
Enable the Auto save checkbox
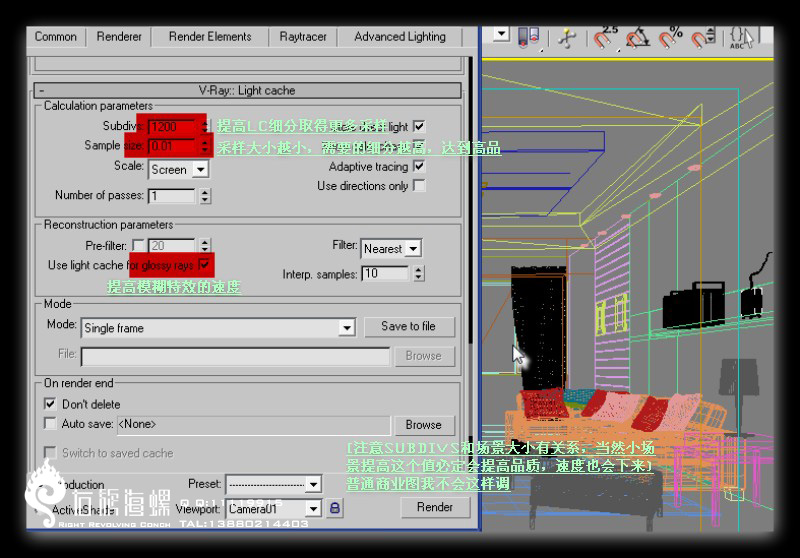pyautogui.click(x=50, y=423)
